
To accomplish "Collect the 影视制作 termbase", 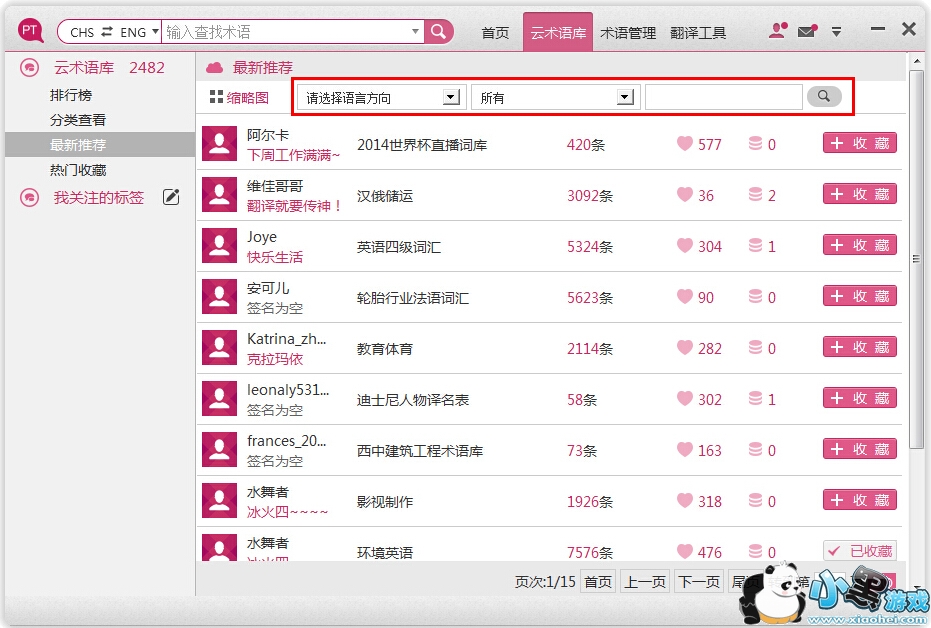I will (x=859, y=500).
